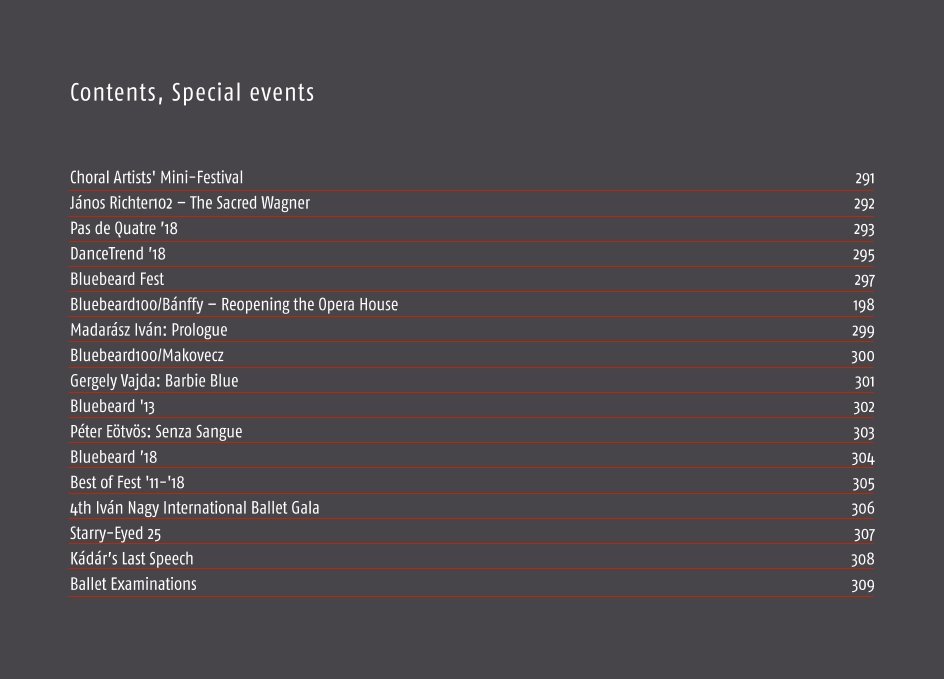Screen dimensions: 944x679
Task: Open the Choral Artists' Mini-Festival entry
Action: point(472,178)
